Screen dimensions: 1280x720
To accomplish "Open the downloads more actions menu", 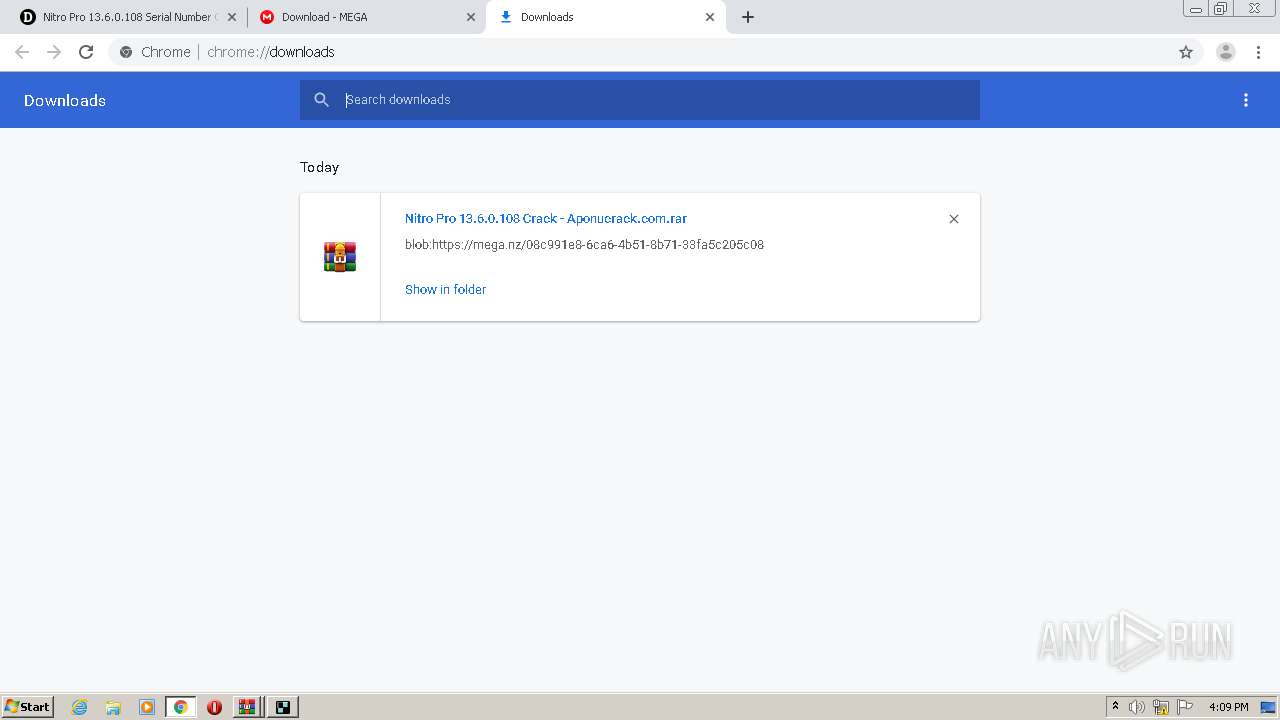I will 1246,100.
